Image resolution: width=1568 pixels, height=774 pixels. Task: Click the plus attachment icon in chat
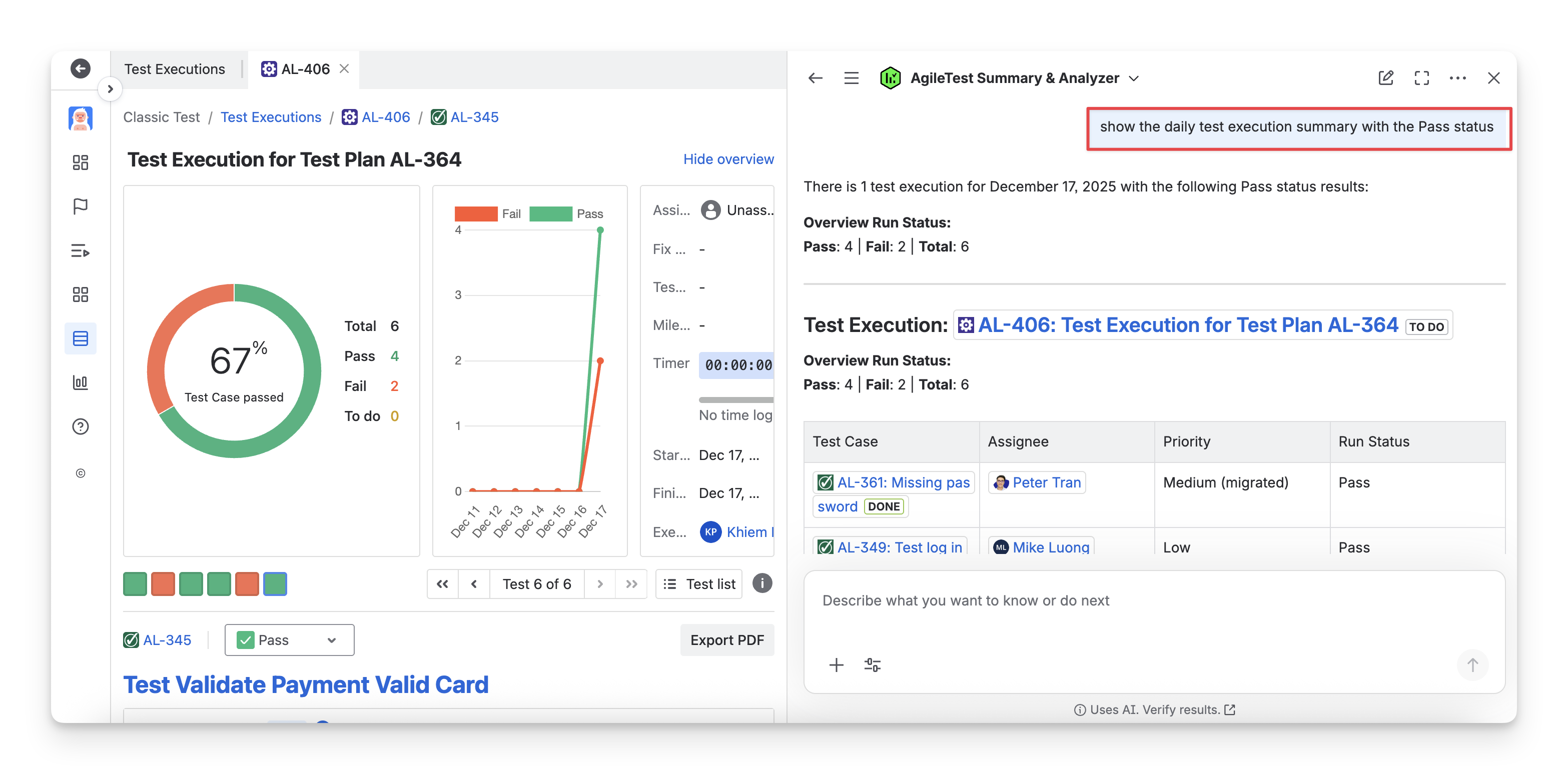837,665
